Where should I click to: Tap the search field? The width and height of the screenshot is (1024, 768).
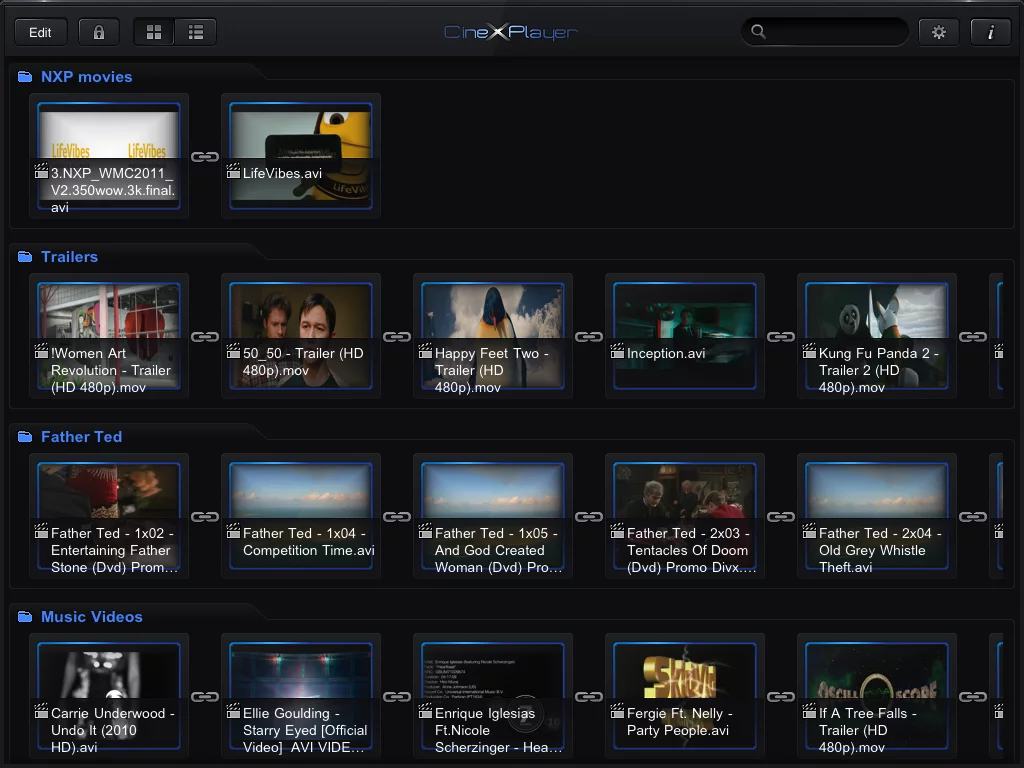click(825, 31)
